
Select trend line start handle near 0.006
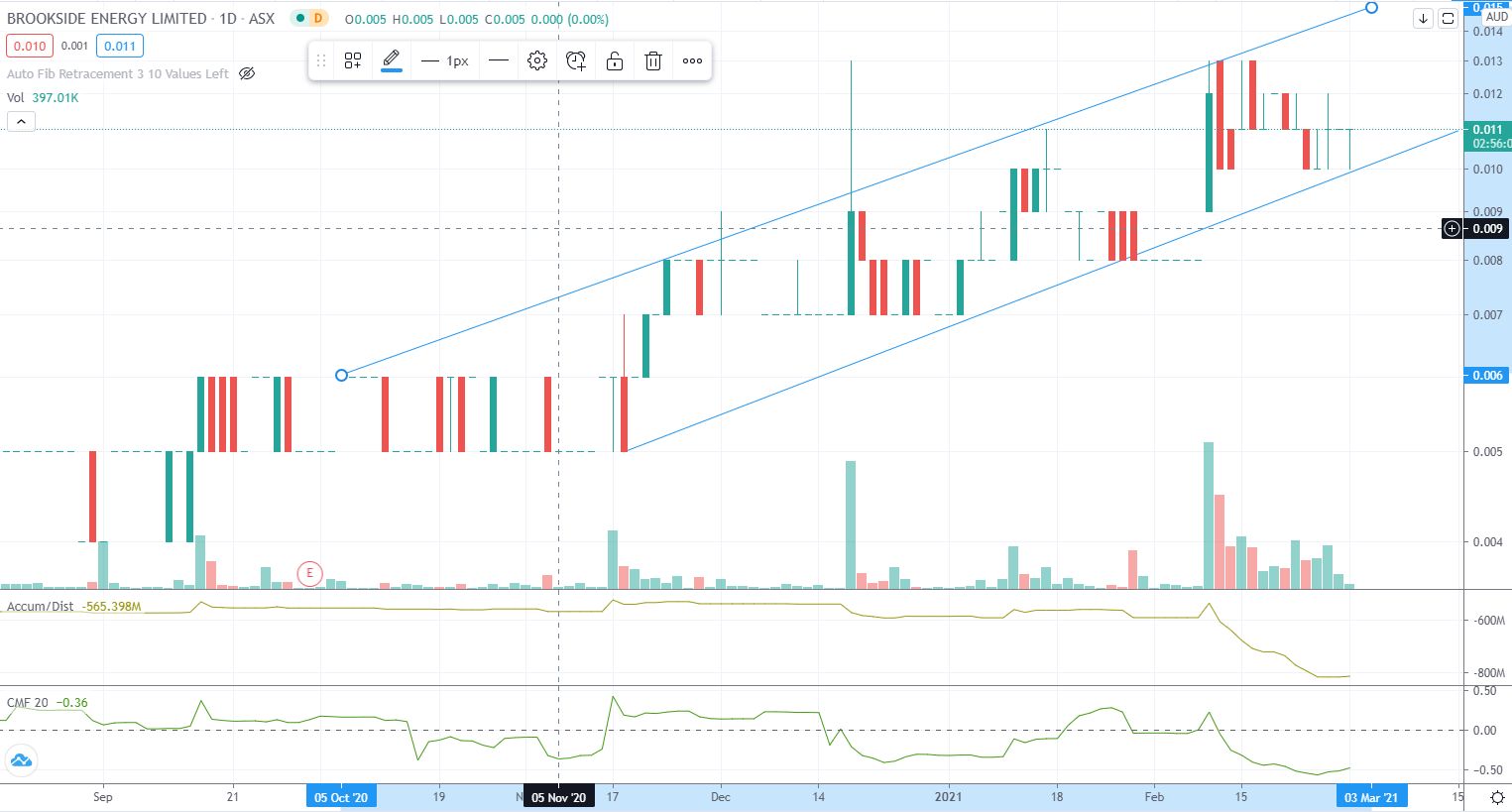pos(342,375)
